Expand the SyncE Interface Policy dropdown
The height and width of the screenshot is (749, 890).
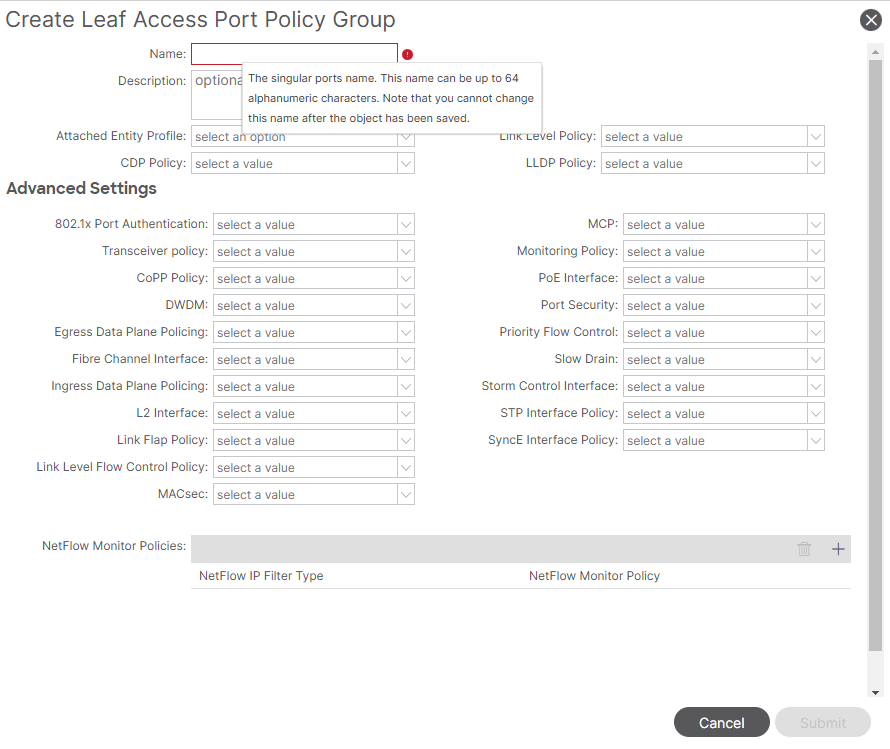(x=723, y=441)
